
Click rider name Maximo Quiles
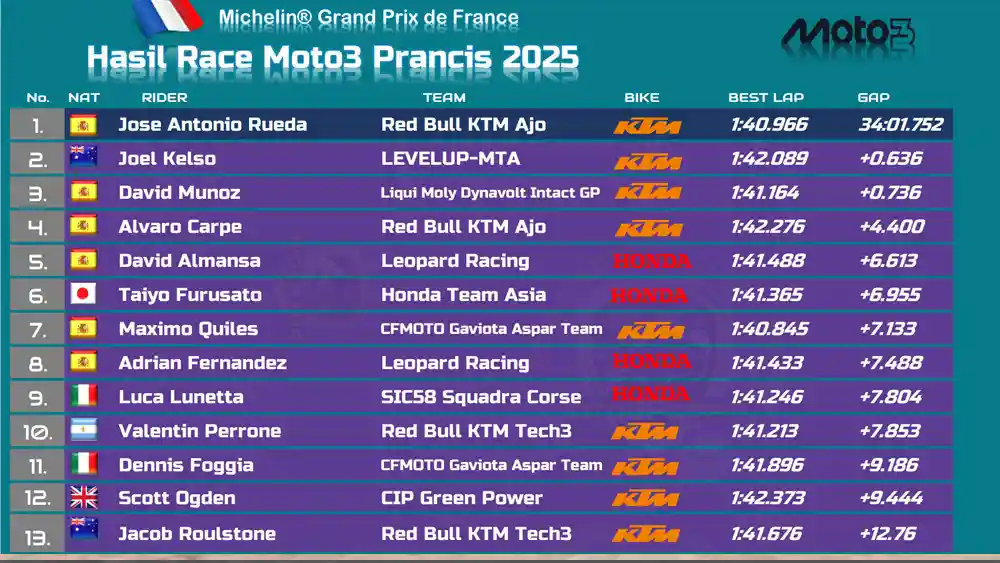point(188,329)
